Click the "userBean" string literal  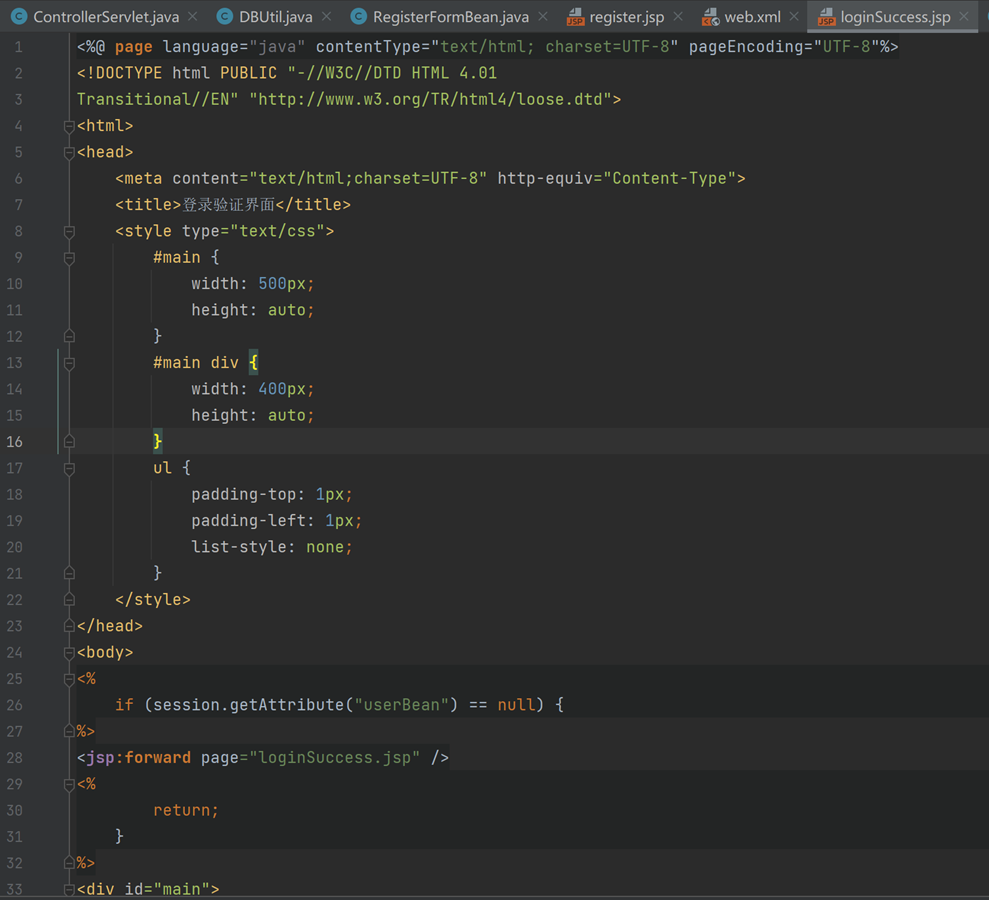[x=401, y=704]
